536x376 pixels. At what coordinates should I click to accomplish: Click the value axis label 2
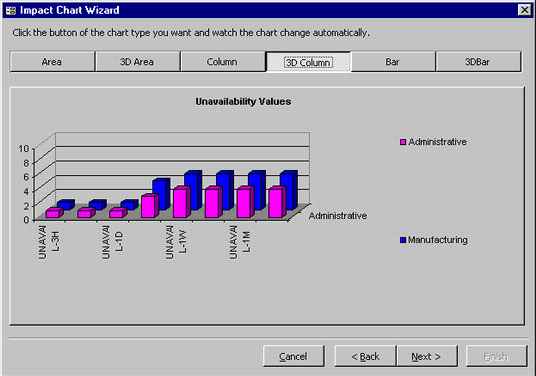(x=26, y=205)
